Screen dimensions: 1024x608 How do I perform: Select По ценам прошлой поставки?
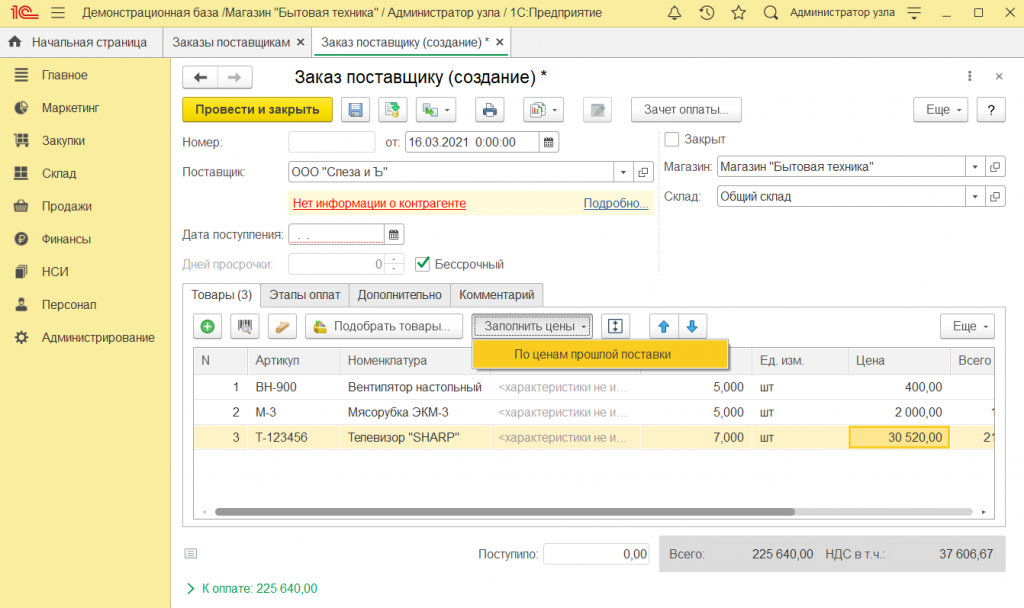click(592, 354)
